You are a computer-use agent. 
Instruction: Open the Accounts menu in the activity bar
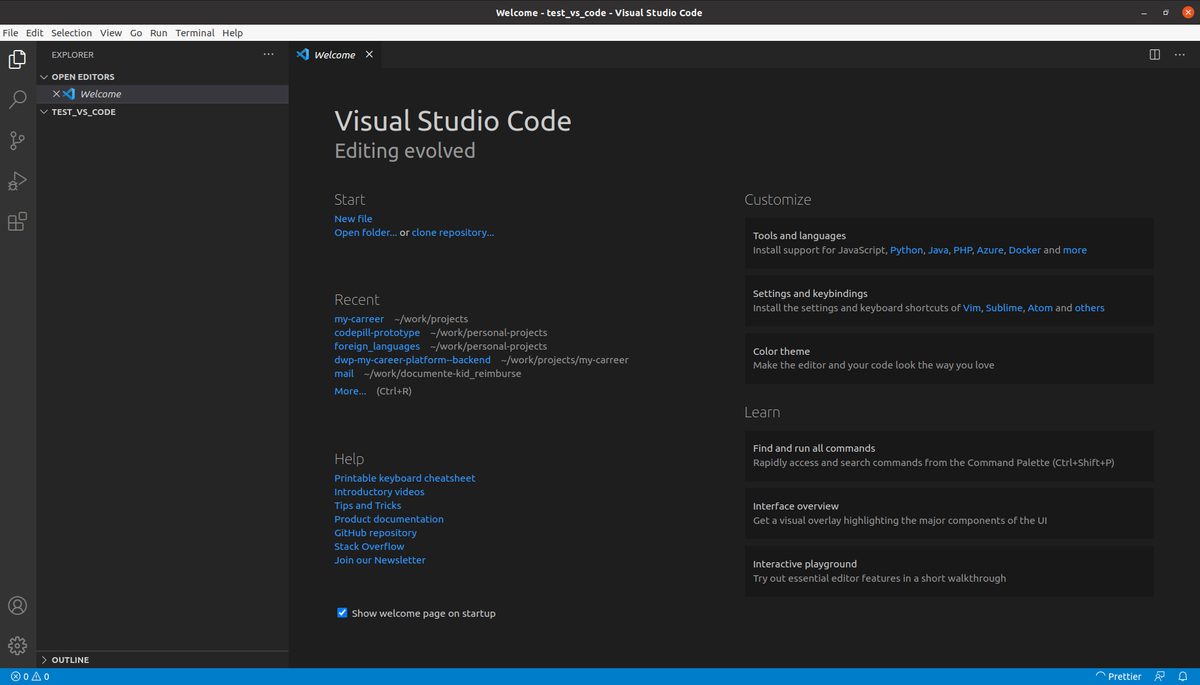tap(17, 605)
